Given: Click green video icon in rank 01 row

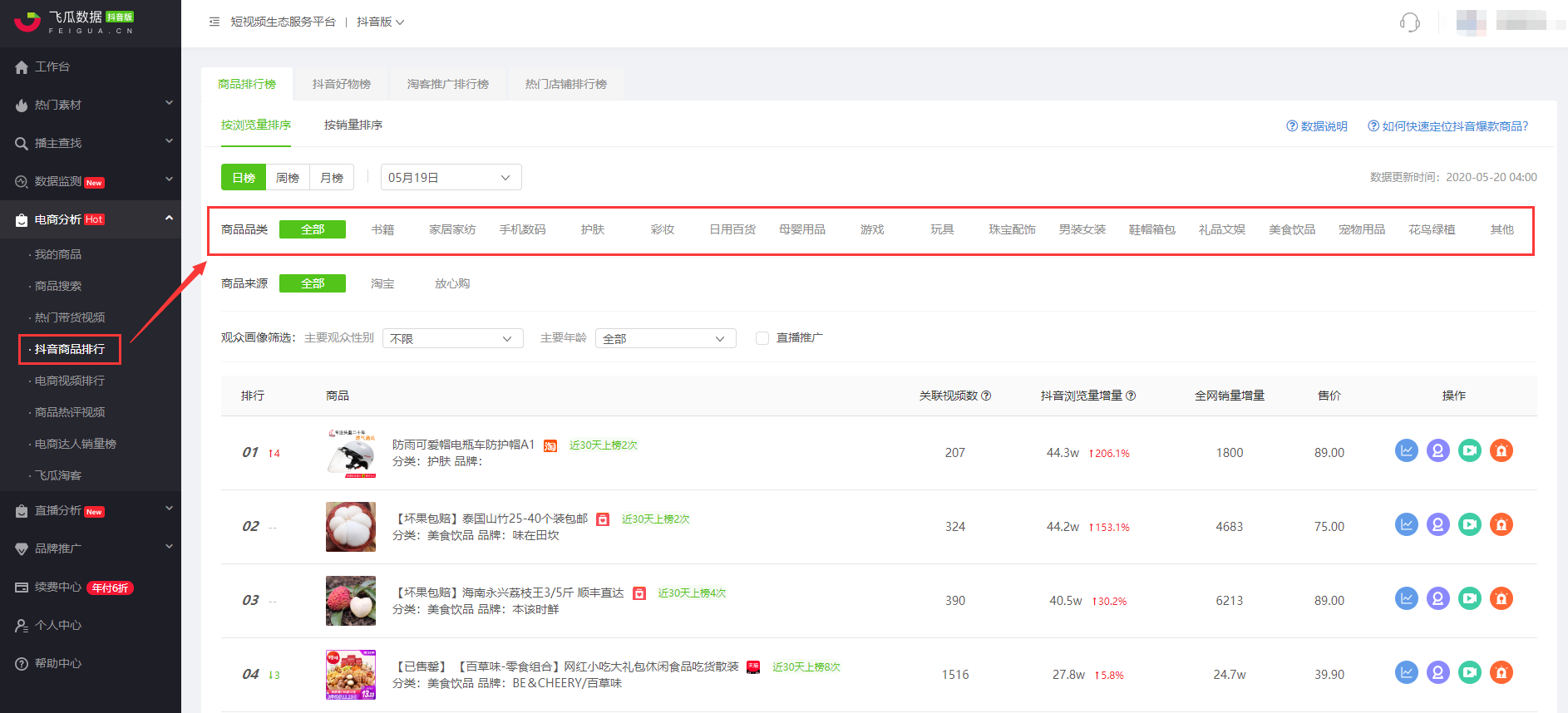Looking at the screenshot, I should [1469, 450].
